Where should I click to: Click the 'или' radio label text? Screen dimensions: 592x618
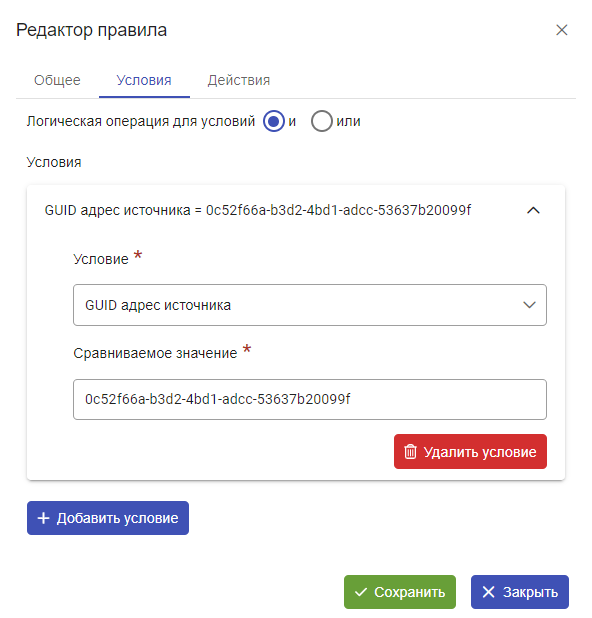click(x=348, y=121)
